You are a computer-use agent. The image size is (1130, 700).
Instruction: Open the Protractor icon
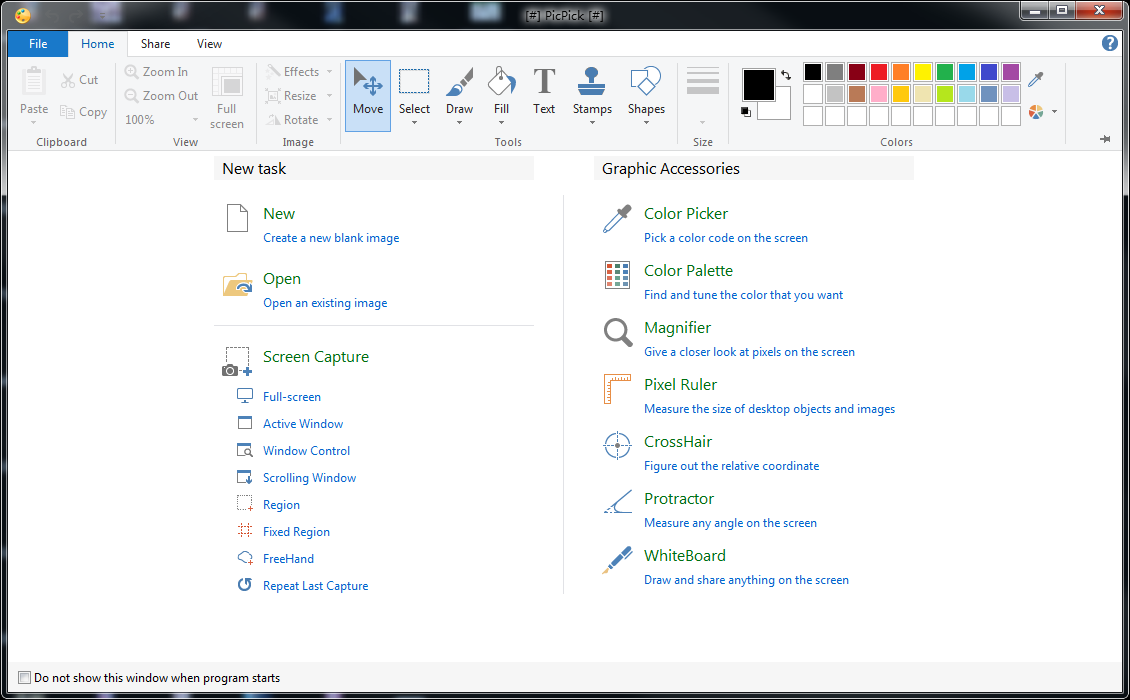(618, 503)
